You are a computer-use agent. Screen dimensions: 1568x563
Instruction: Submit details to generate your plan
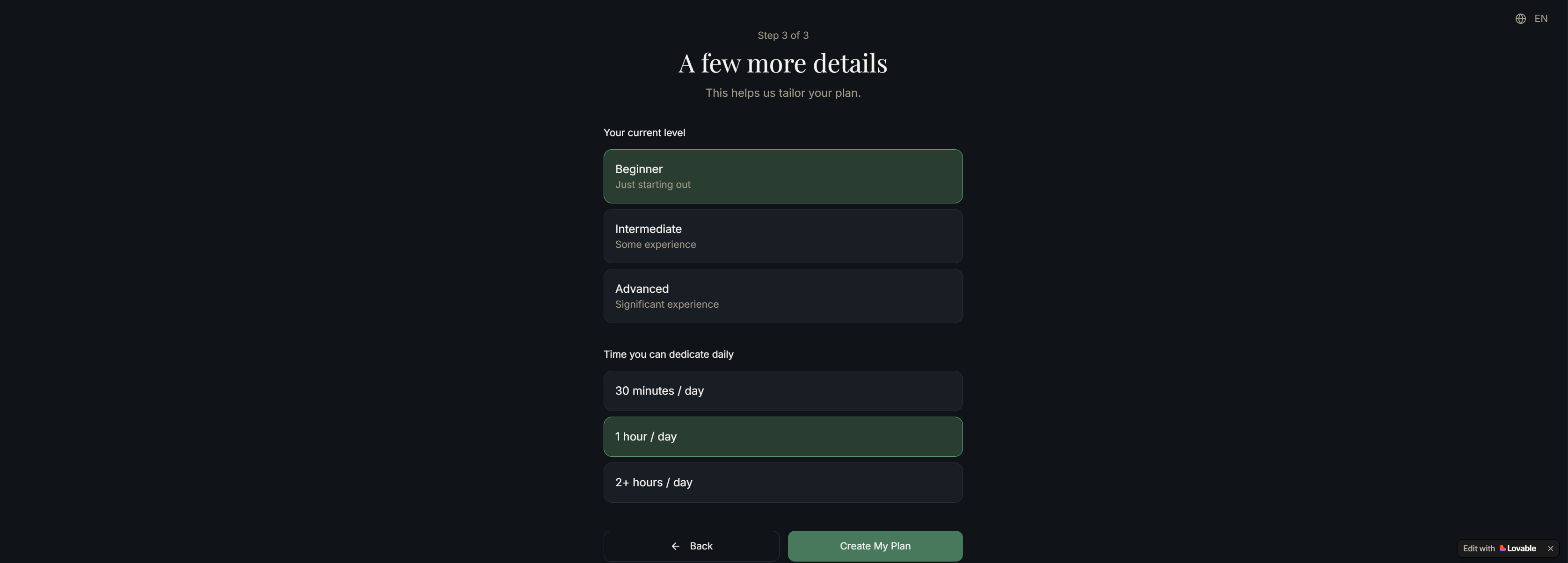pos(875,545)
